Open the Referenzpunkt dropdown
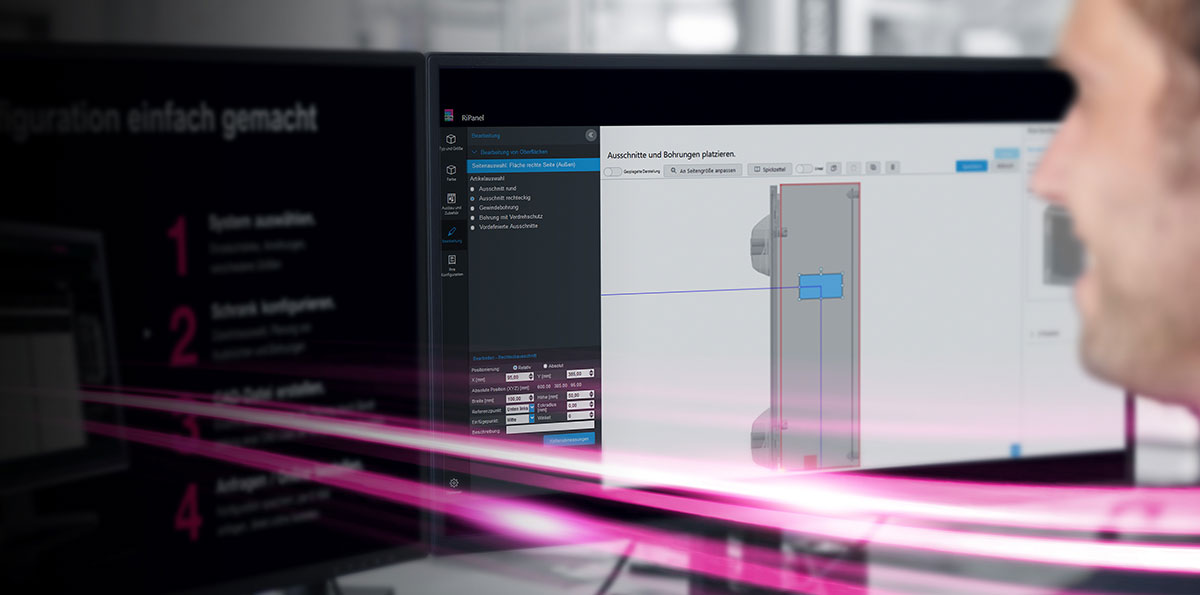1200x595 pixels. pos(519,408)
